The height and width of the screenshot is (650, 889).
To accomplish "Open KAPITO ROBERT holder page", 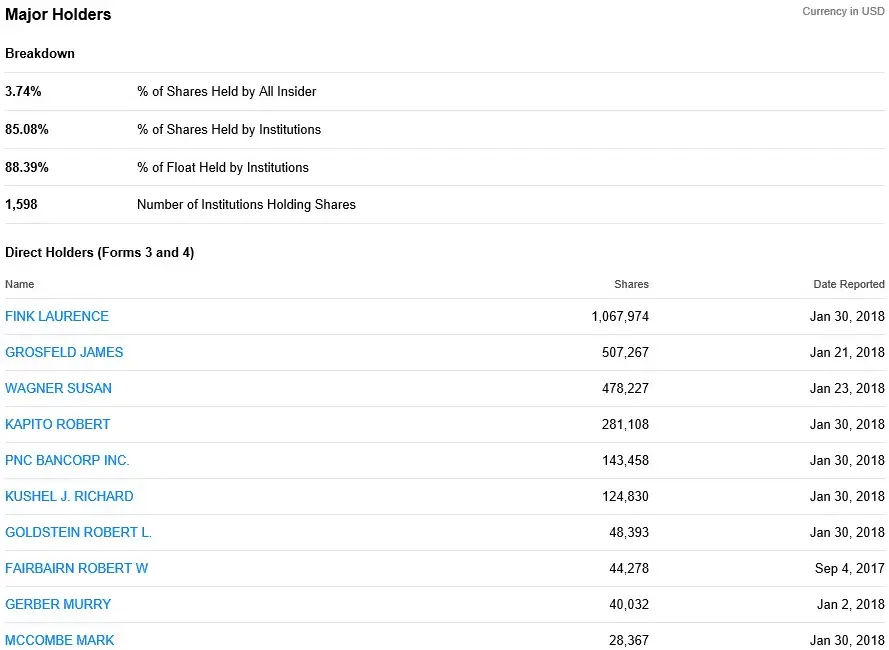I will tap(58, 424).
